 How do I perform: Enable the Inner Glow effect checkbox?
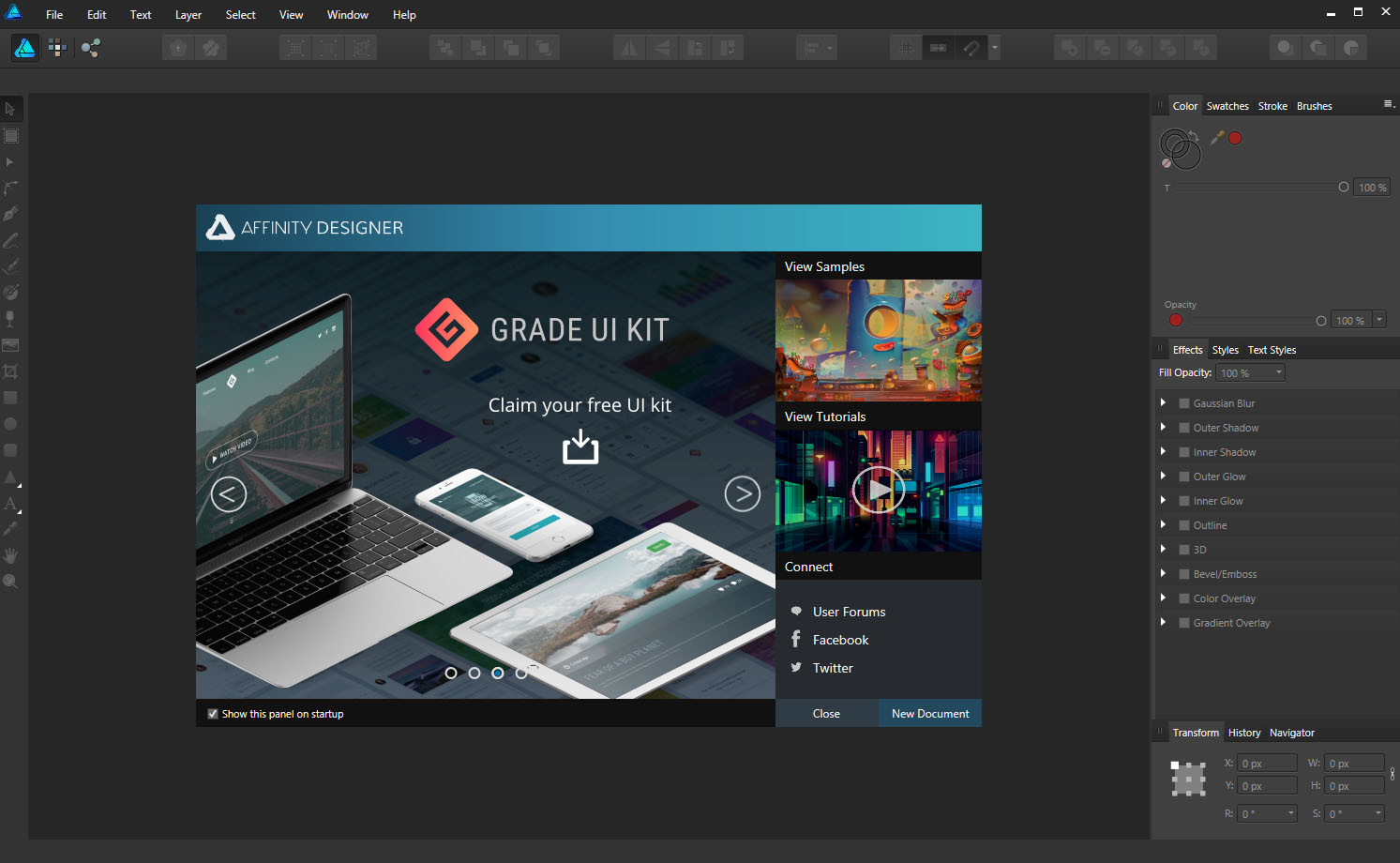click(1184, 501)
